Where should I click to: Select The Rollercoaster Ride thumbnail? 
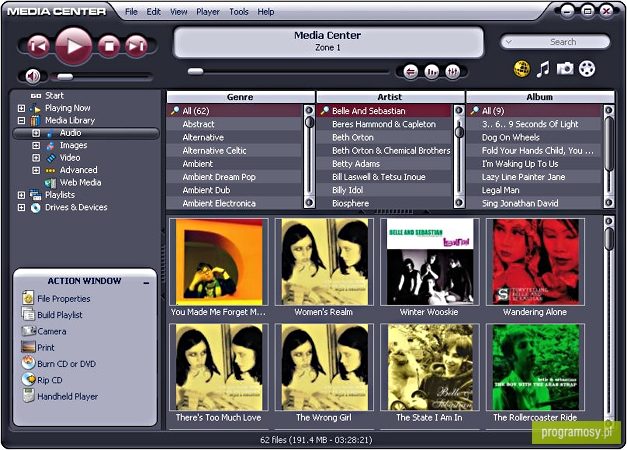[x=535, y=367]
